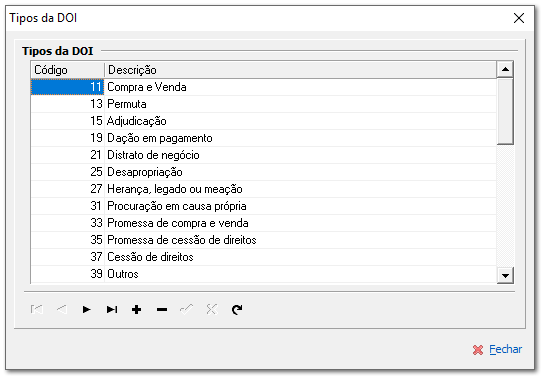544x379 pixels.
Task: Select Promessa de cessão de direitos row
Action: (264, 240)
